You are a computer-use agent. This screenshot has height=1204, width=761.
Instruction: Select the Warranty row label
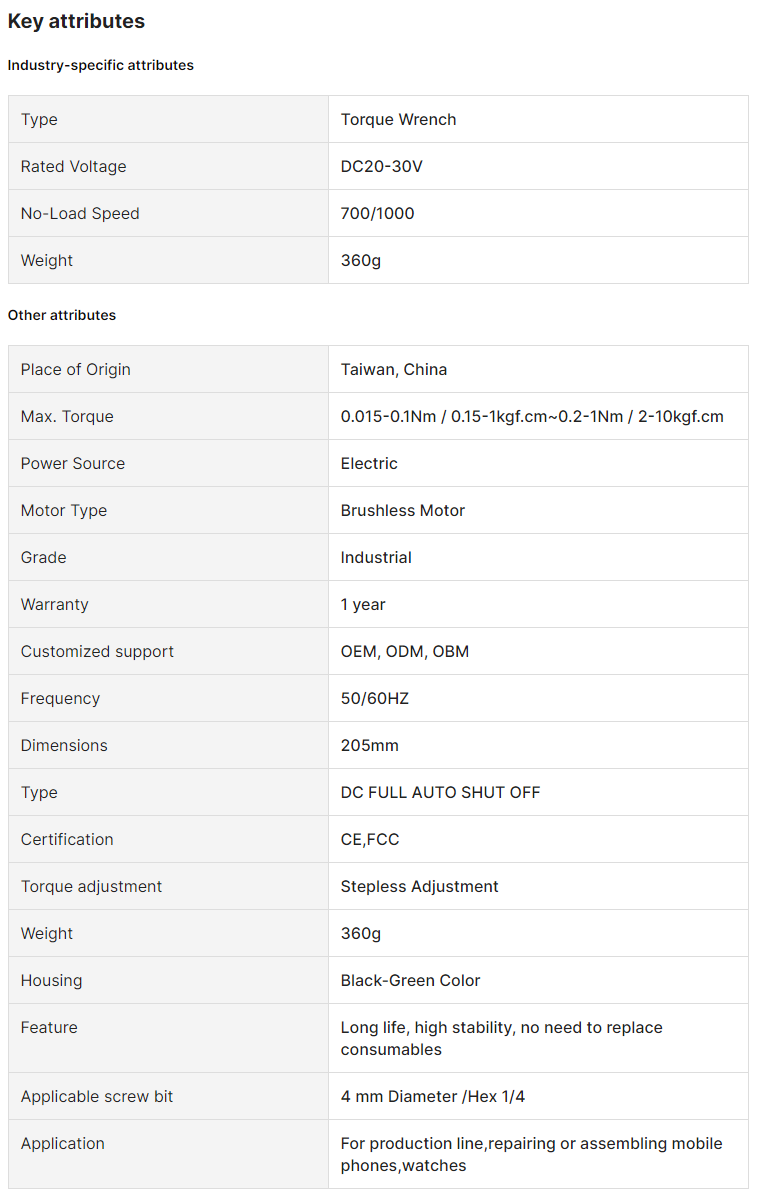click(54, 604)
